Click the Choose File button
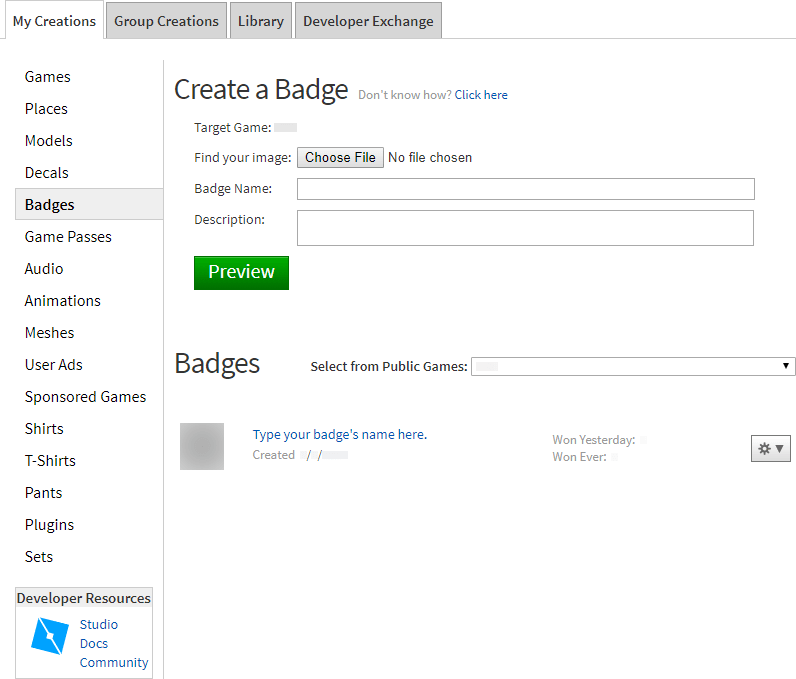 (x=340, y=157)
